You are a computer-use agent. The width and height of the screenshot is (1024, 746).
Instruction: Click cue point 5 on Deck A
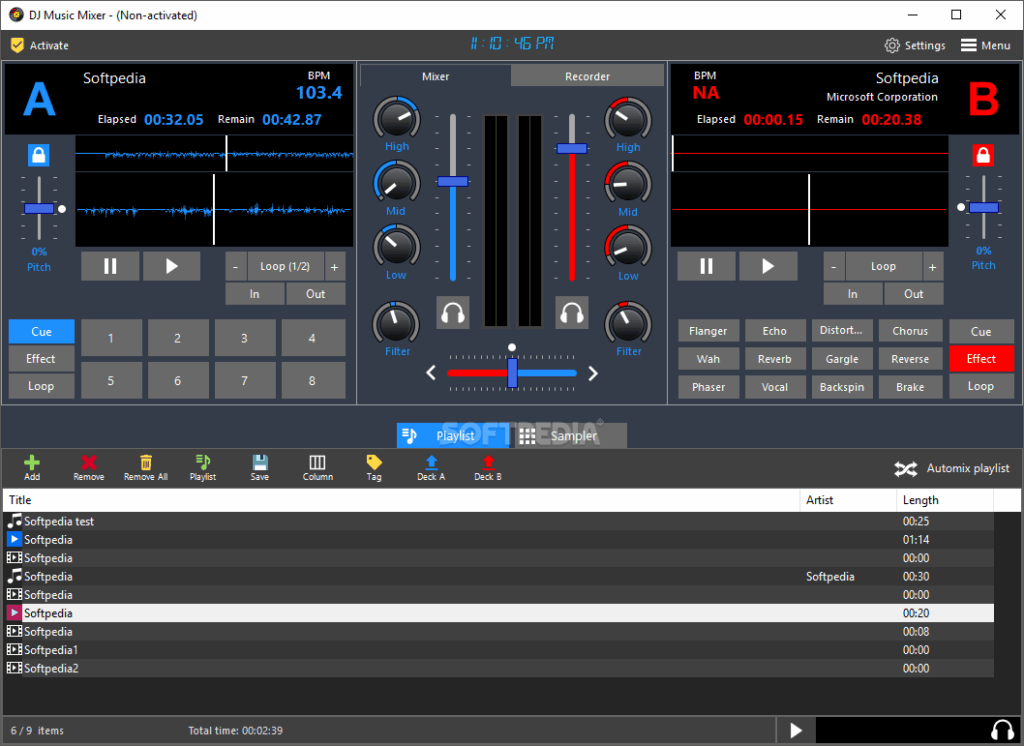tap(111, 381)
